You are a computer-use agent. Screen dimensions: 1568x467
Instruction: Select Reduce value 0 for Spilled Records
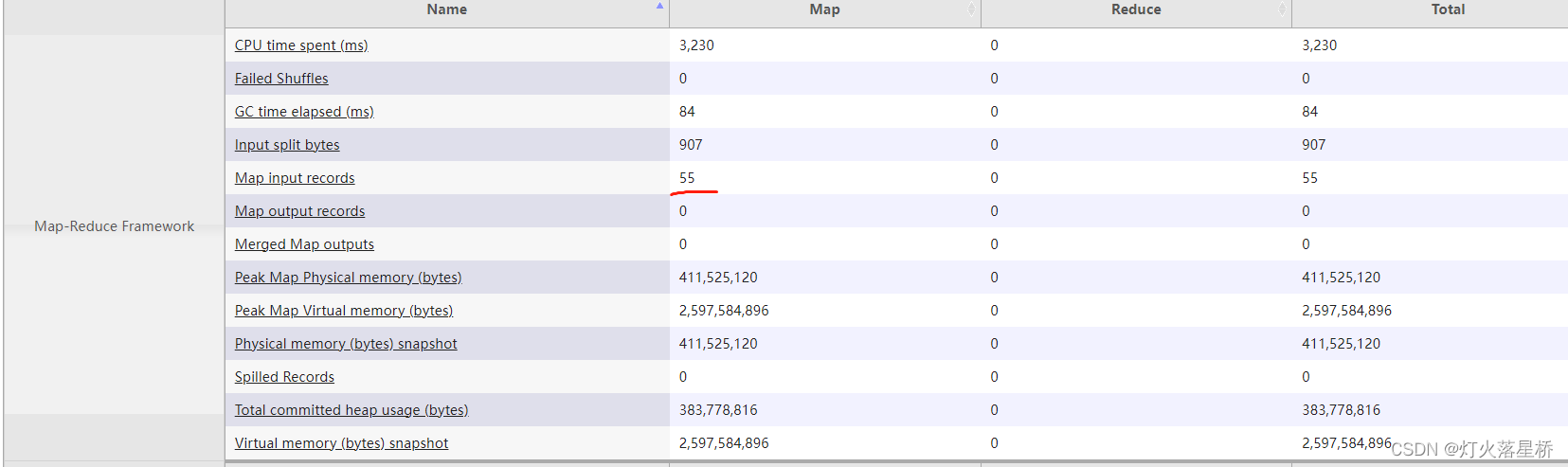click(994, 377)
